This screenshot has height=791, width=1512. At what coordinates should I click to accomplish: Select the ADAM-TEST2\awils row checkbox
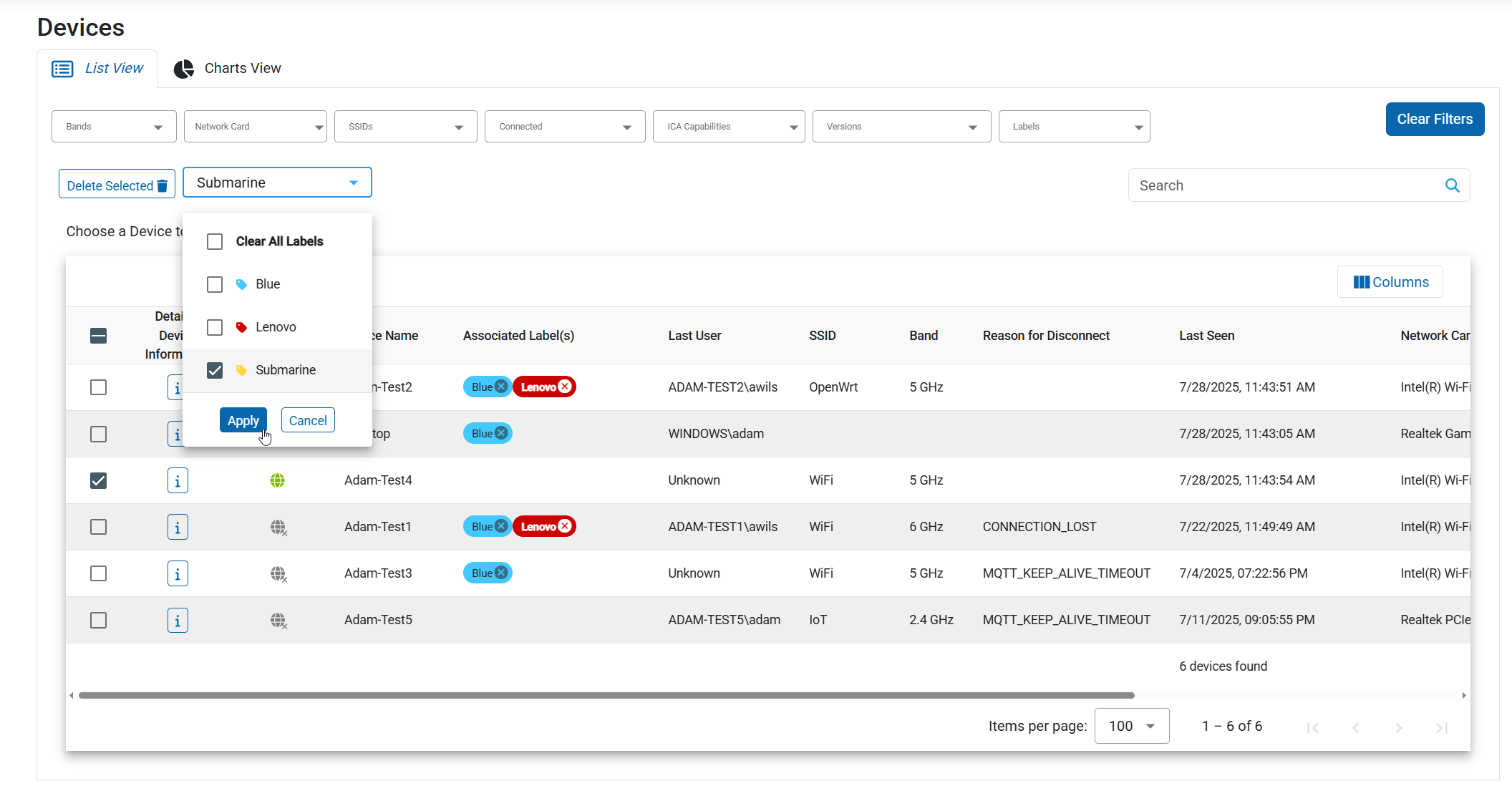99,387
